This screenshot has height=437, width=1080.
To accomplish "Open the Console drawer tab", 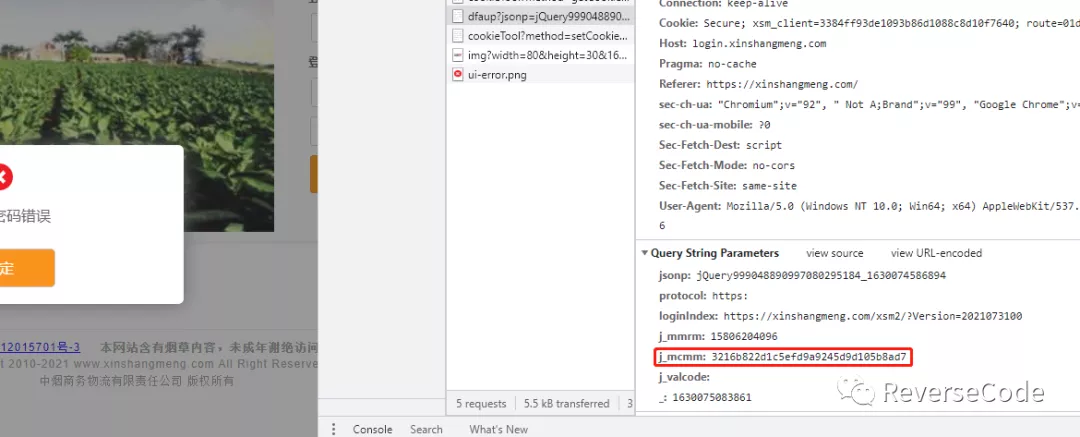I will [372, 429].
